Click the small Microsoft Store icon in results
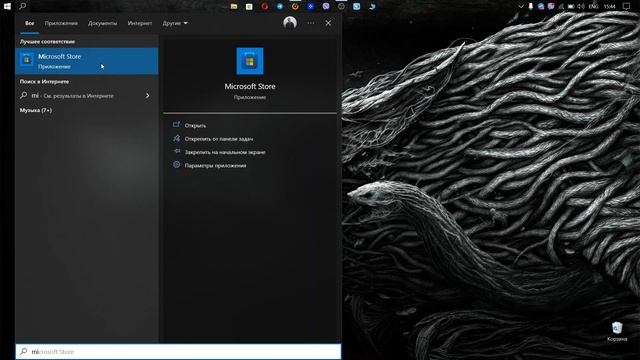 click(27, 60)
